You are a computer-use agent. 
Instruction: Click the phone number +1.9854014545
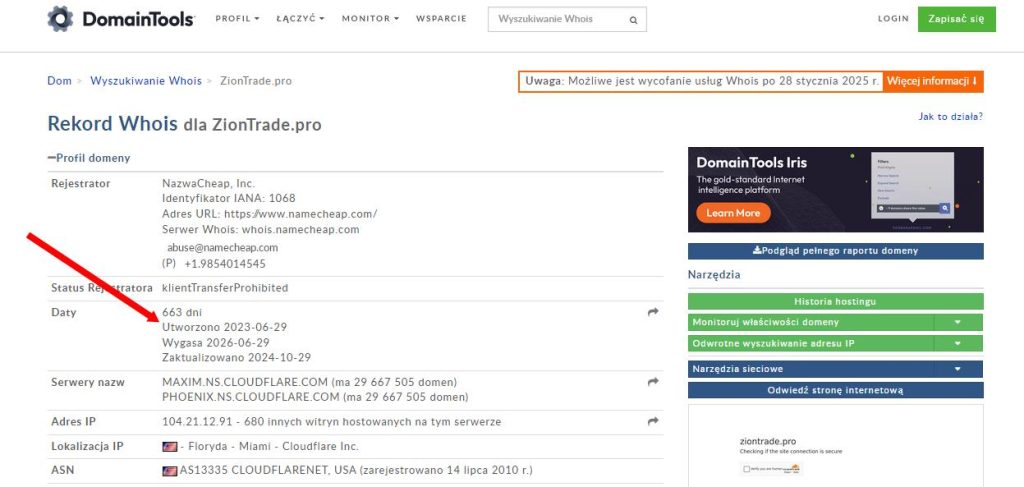225,264
